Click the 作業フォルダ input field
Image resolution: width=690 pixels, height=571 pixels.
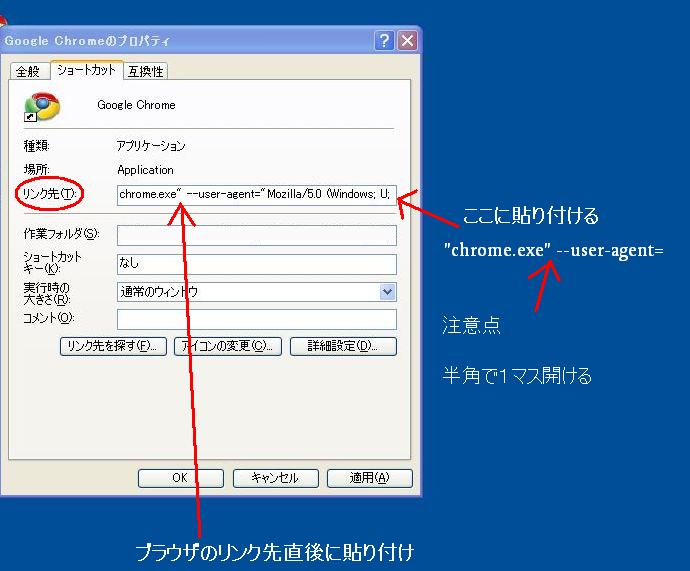[257, 235]
